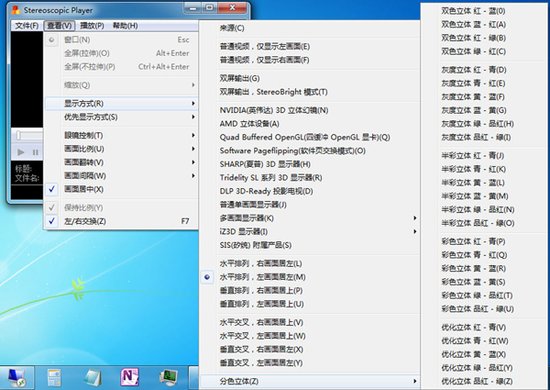Select 垂直排列，左画面居上(U)
The image size is (550, 390).
(310, 304)
